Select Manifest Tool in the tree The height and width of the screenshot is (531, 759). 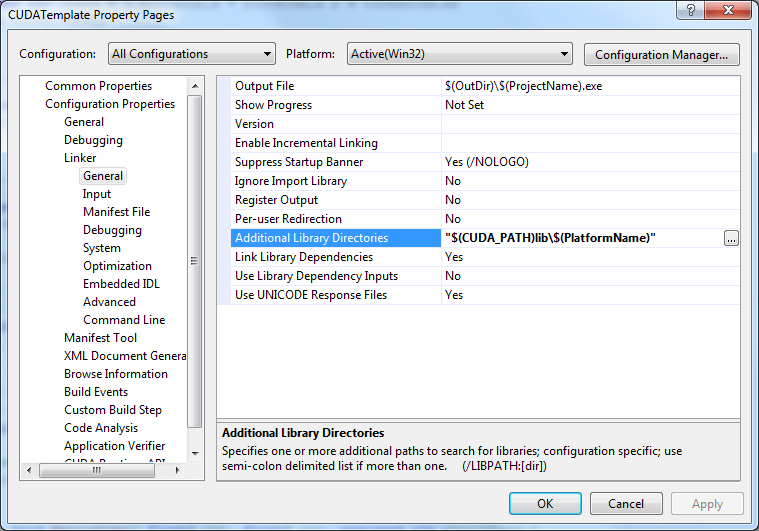point(100,337)
